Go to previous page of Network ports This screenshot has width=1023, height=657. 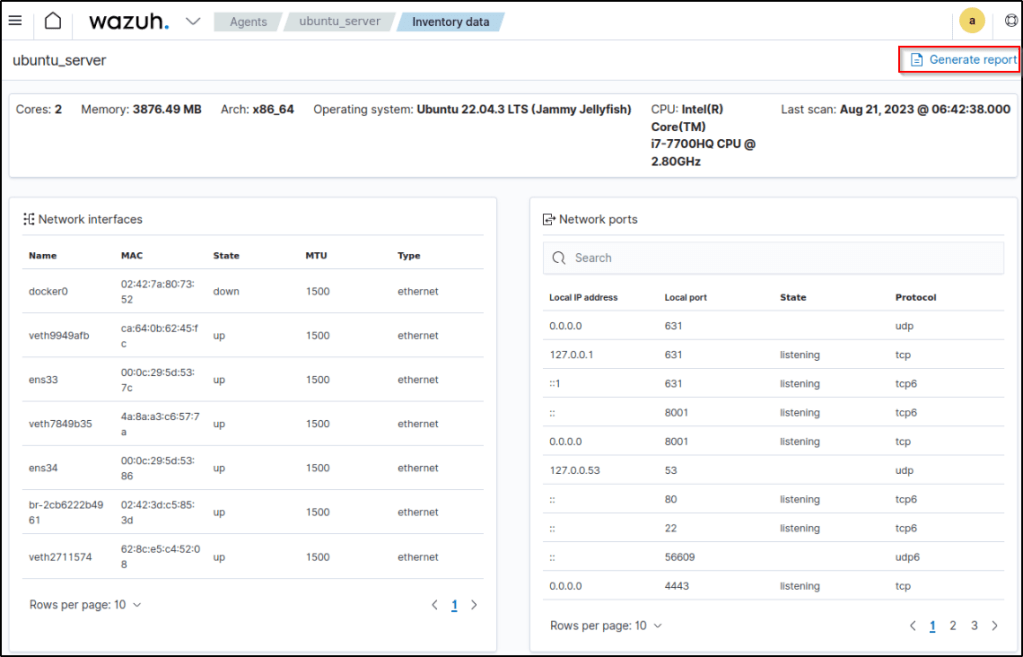pyautogui.click(x=913, y=626)
